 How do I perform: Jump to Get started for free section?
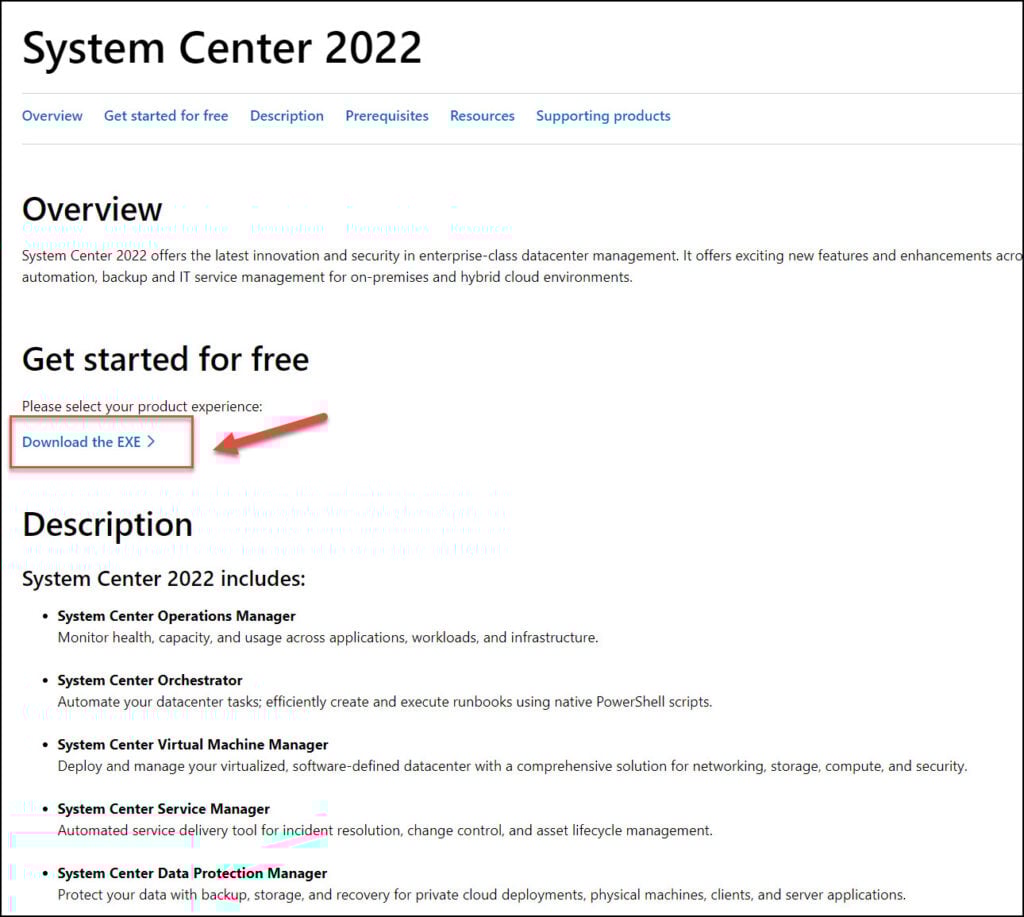166,116
